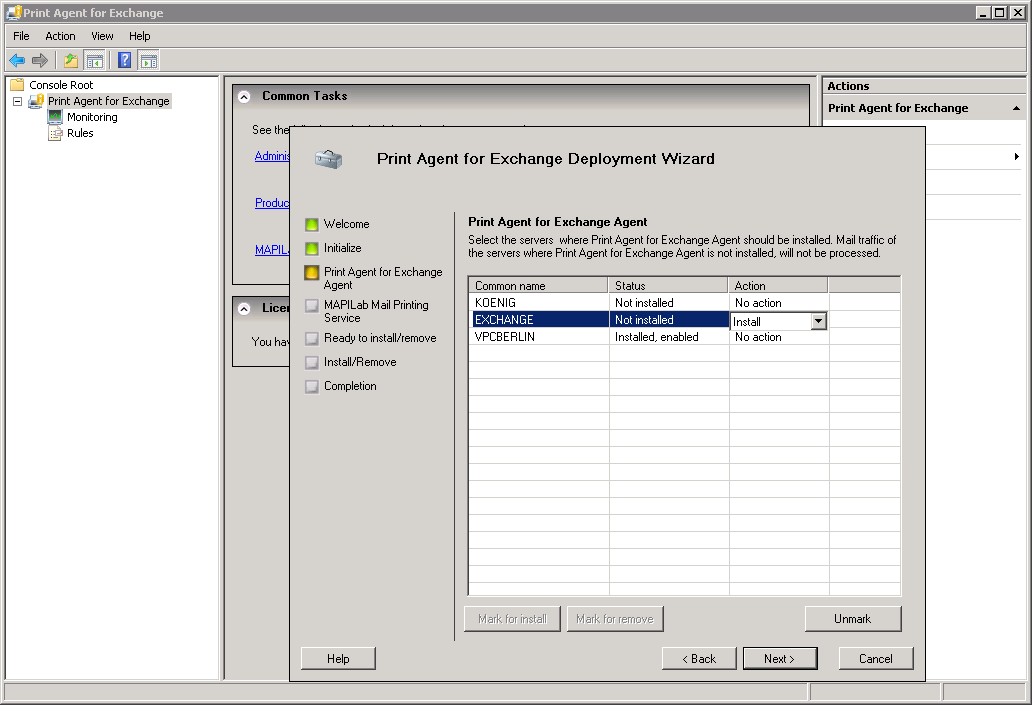Select Monitoring in the console tree
1032x705 pixels.
click(x=92, y=117)
